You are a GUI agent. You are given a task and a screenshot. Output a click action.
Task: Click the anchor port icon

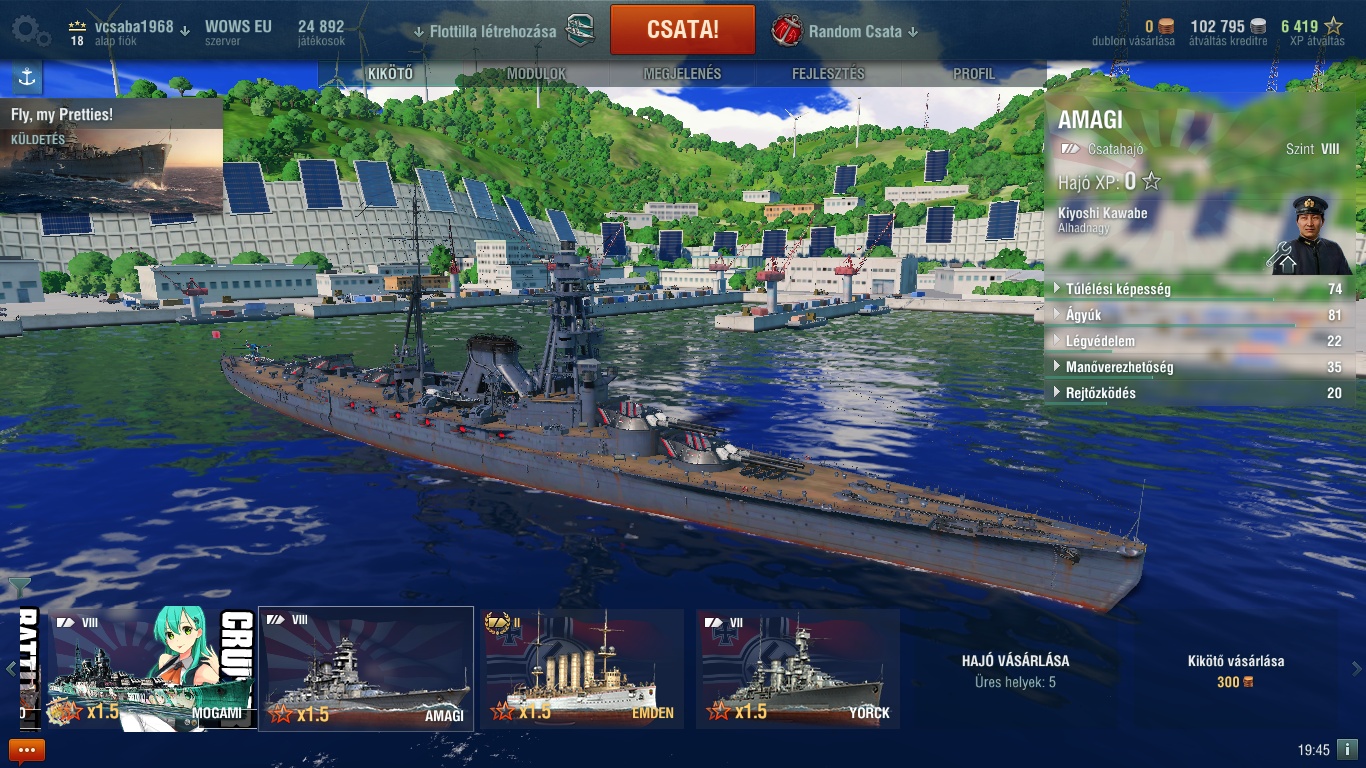pos(27,77)
